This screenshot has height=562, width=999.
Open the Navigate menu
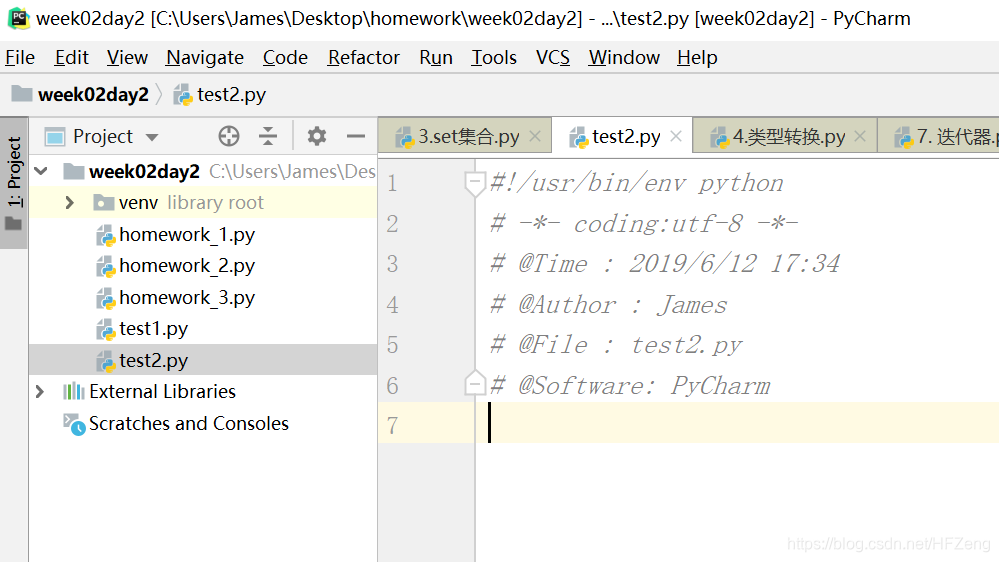tap(205, 57)
